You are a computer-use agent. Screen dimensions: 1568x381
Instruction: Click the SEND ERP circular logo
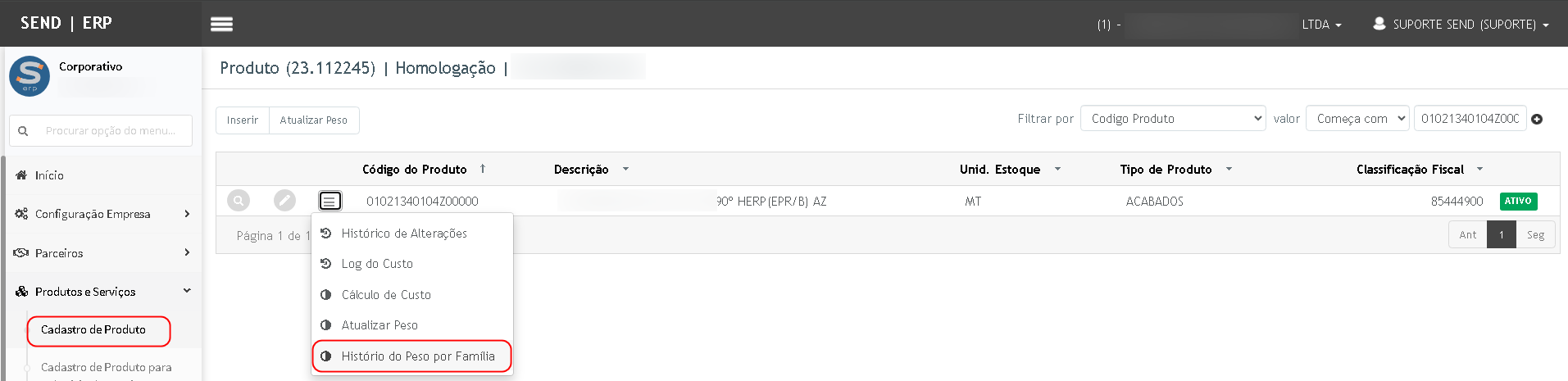tap(30, 76)
